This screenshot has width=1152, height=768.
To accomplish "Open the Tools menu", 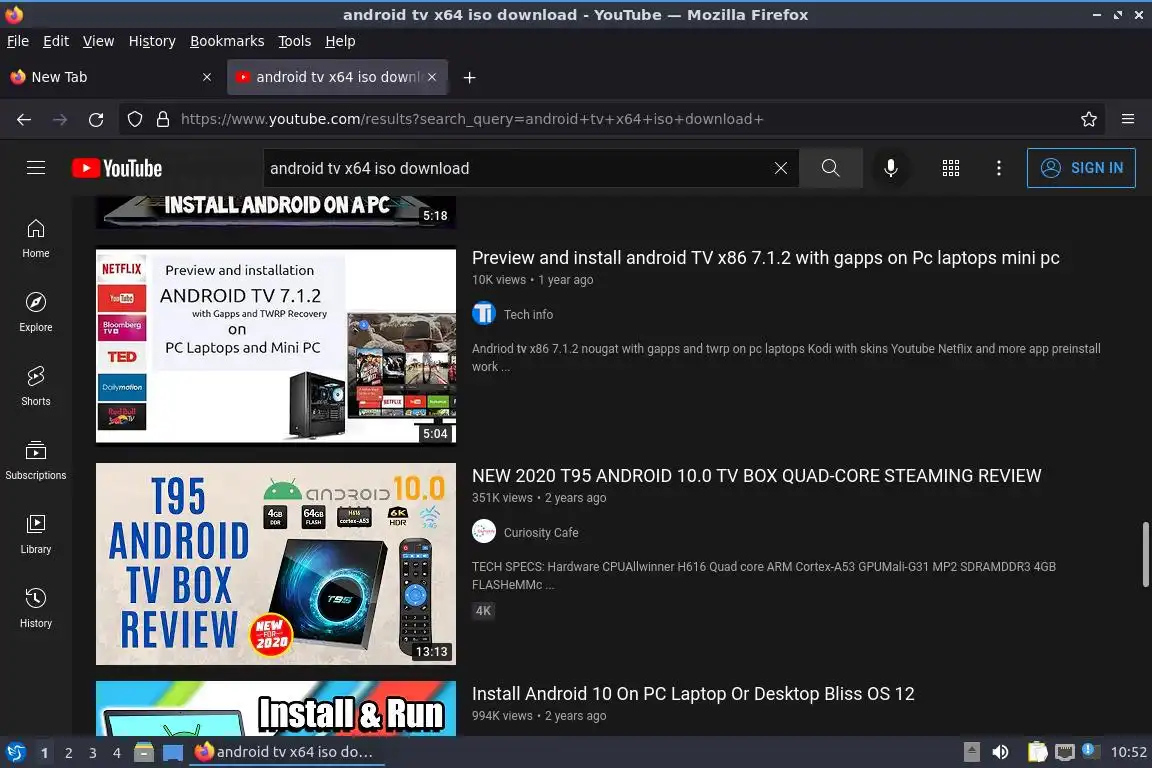I will (295, 41).
